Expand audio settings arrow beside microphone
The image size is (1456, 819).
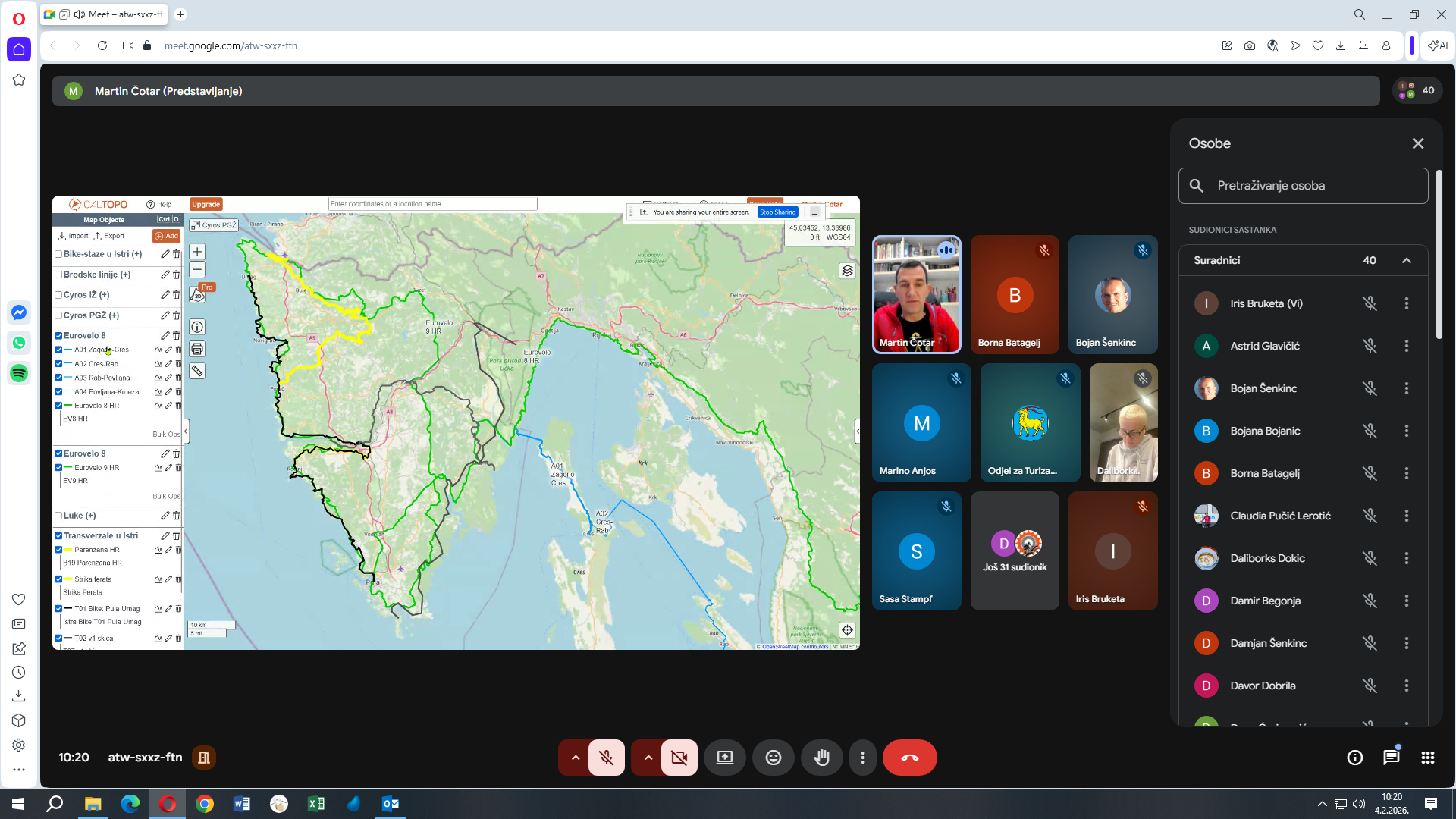(576, 758)
